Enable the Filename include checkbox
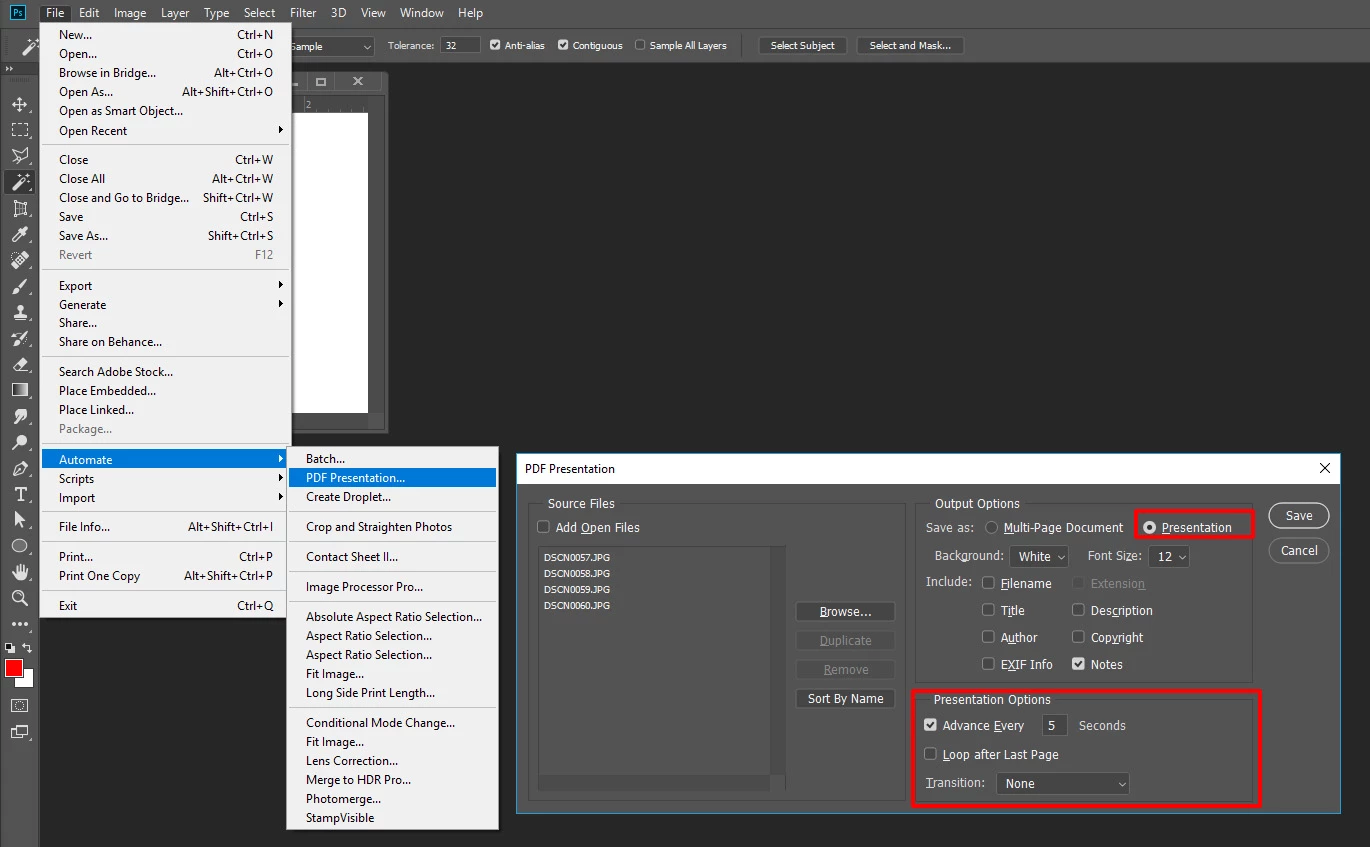 click(x=988, y=583)
